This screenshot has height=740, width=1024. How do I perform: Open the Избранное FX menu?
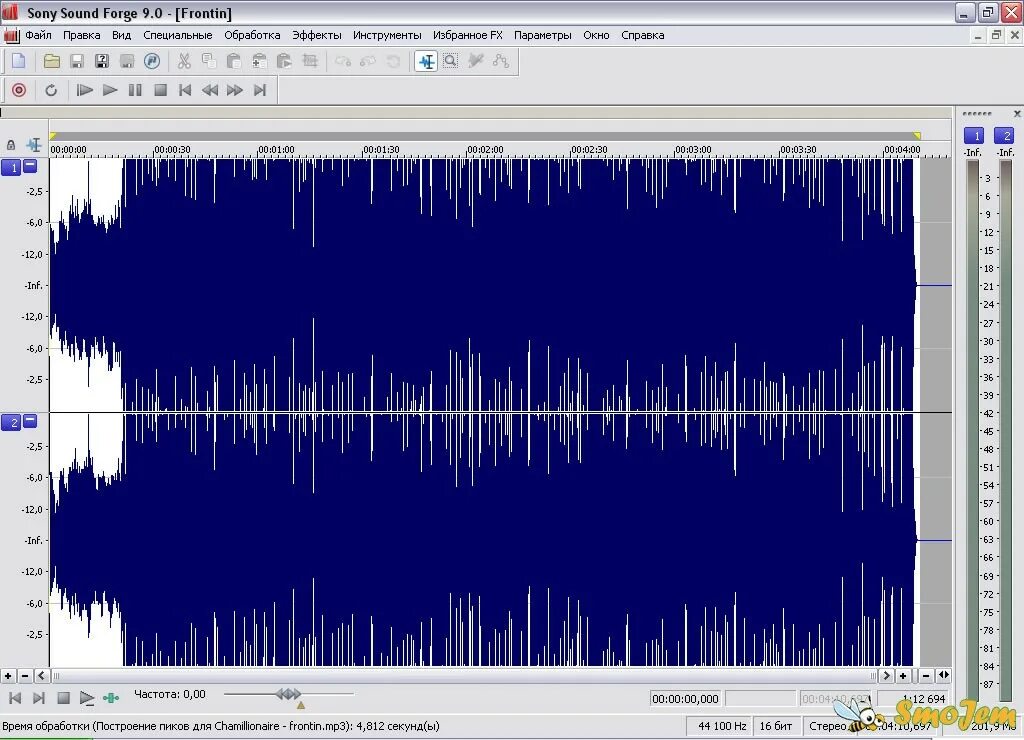[x=466, y=35]
